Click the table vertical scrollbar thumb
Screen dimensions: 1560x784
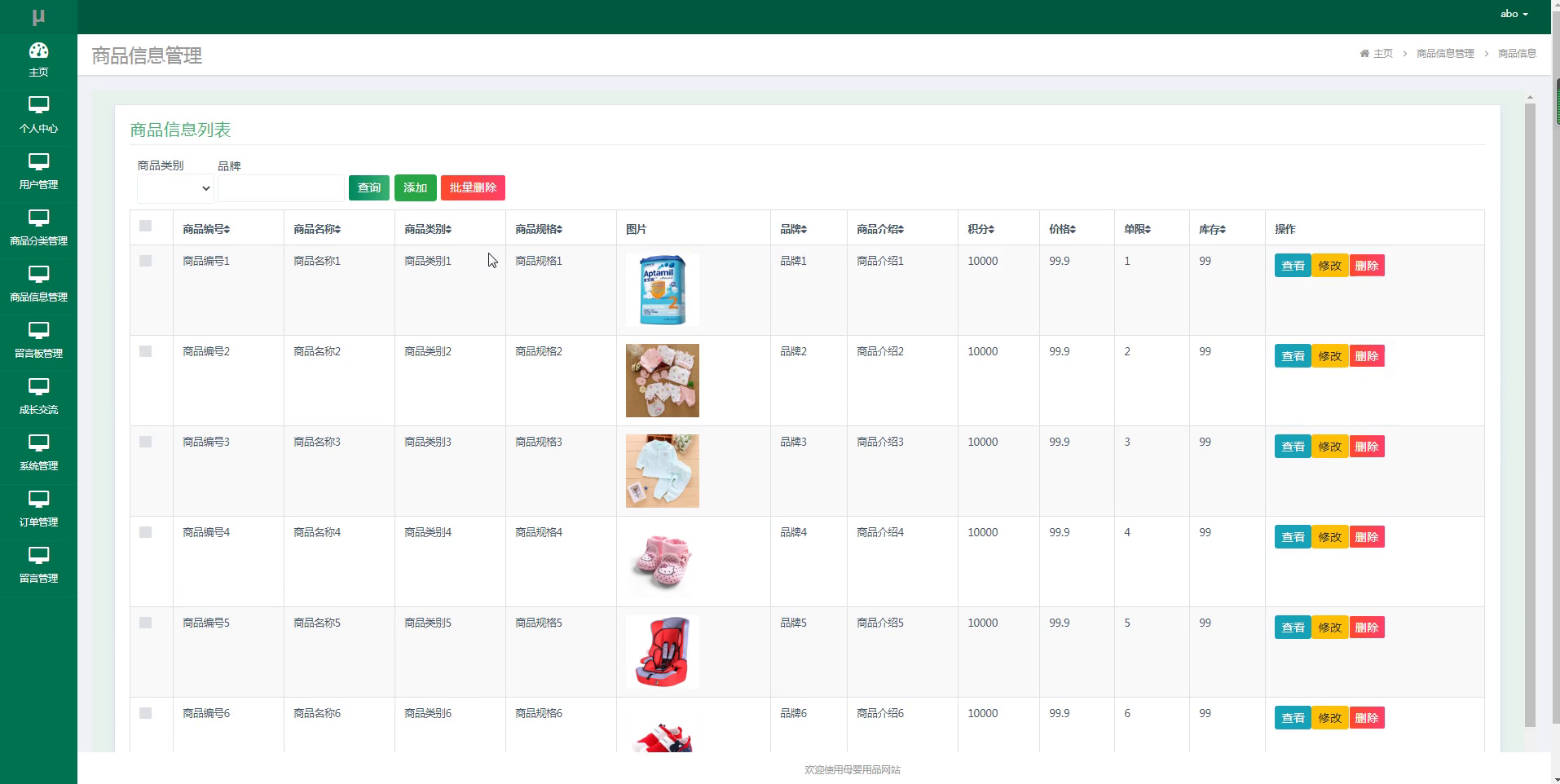tap(1530, 414)
